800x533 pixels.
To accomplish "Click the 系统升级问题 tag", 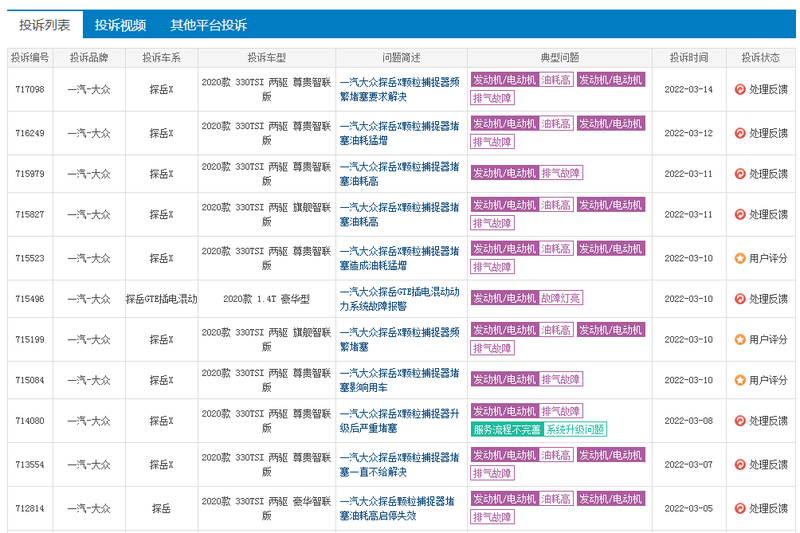I will 575,429.
